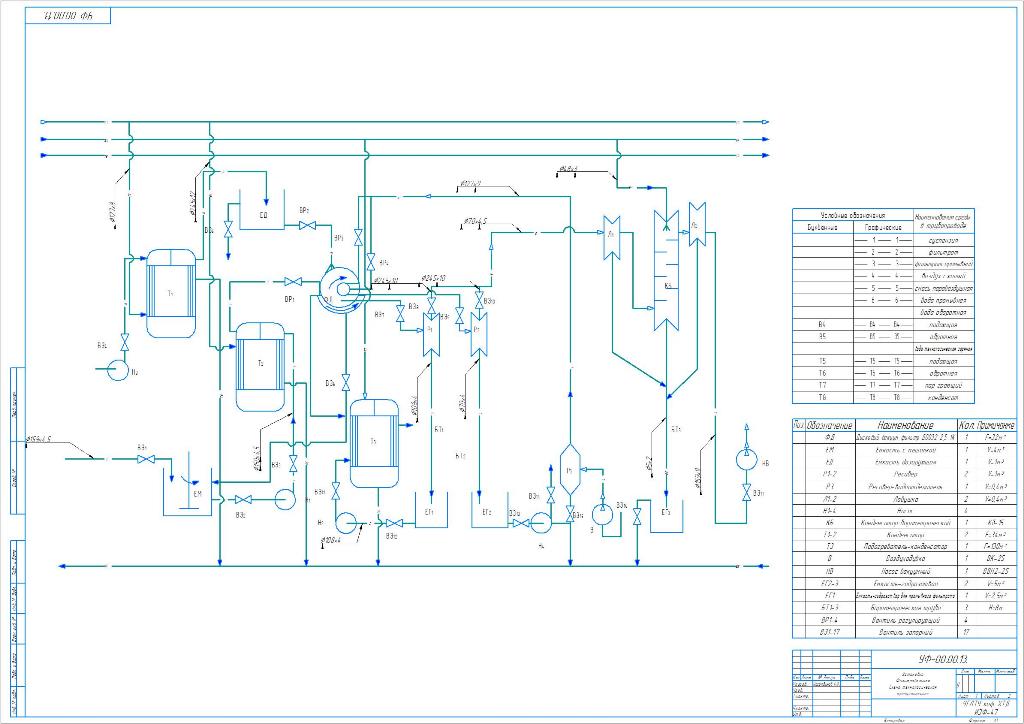Click the 'Графические' column header
Image resolution: width=1024 pixels, height=724 pixels.
(x=883, y=228)
